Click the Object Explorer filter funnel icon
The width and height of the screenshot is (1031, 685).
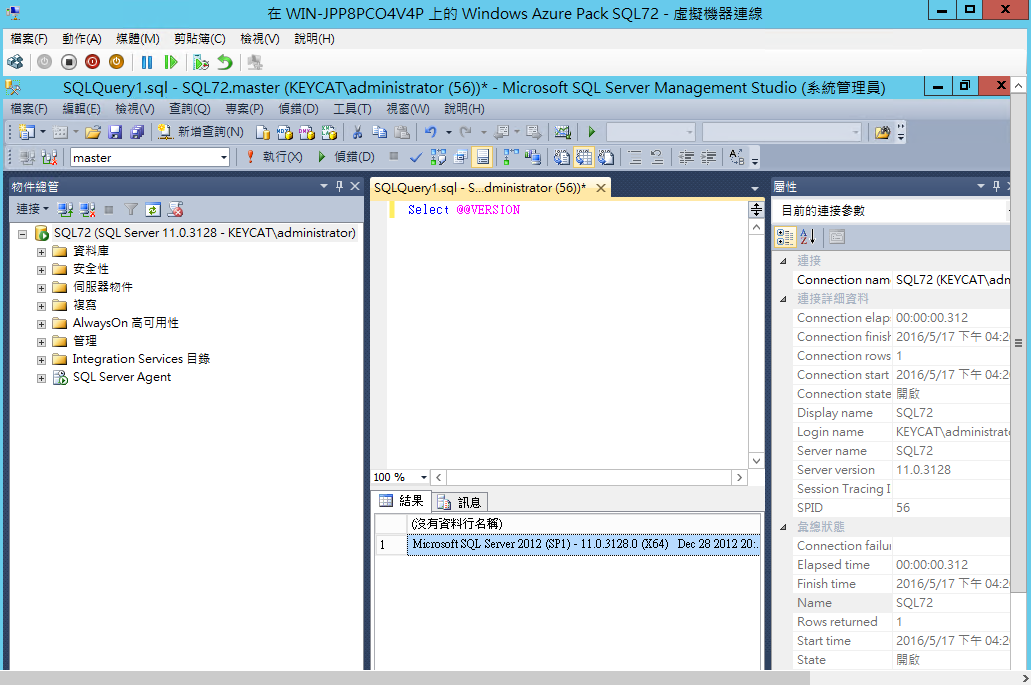131,210
